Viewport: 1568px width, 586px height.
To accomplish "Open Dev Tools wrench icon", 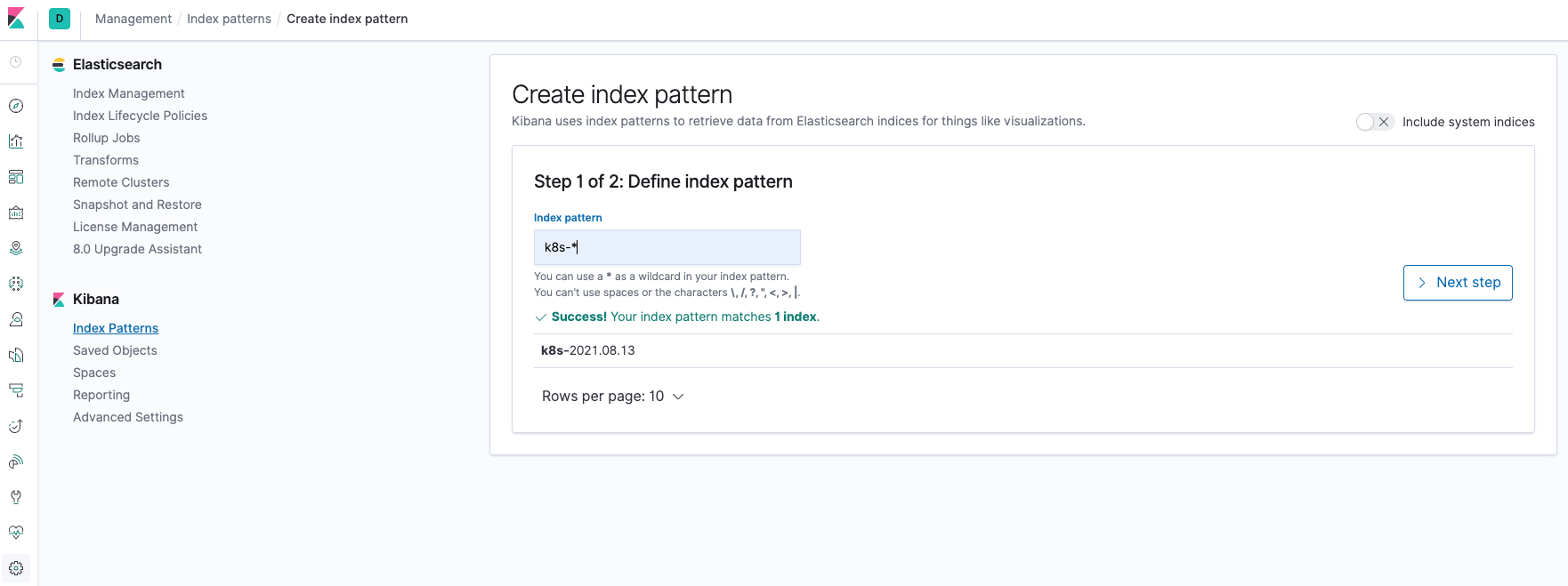I will (x=16, y=497).
